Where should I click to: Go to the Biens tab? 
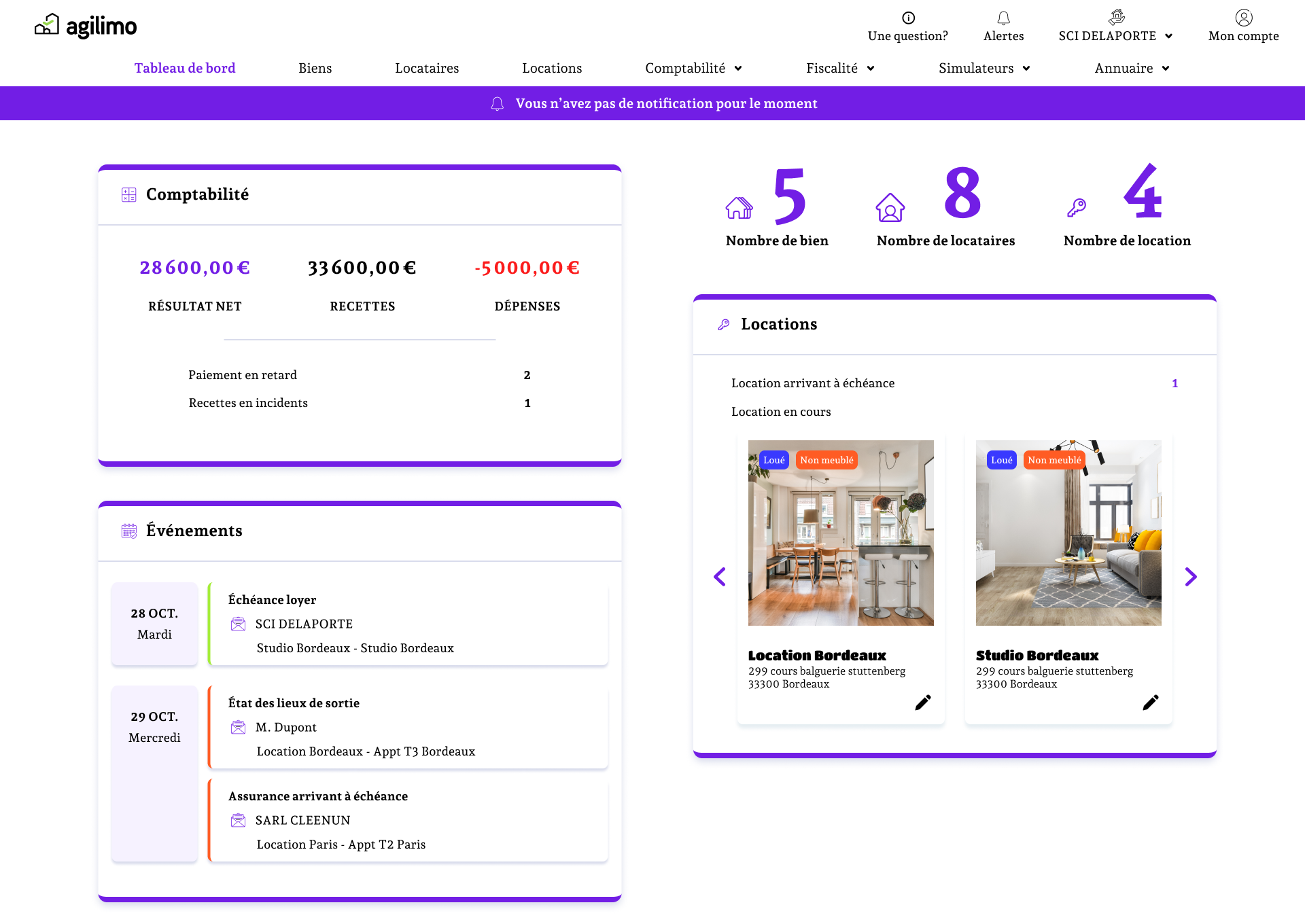(315, 68)
